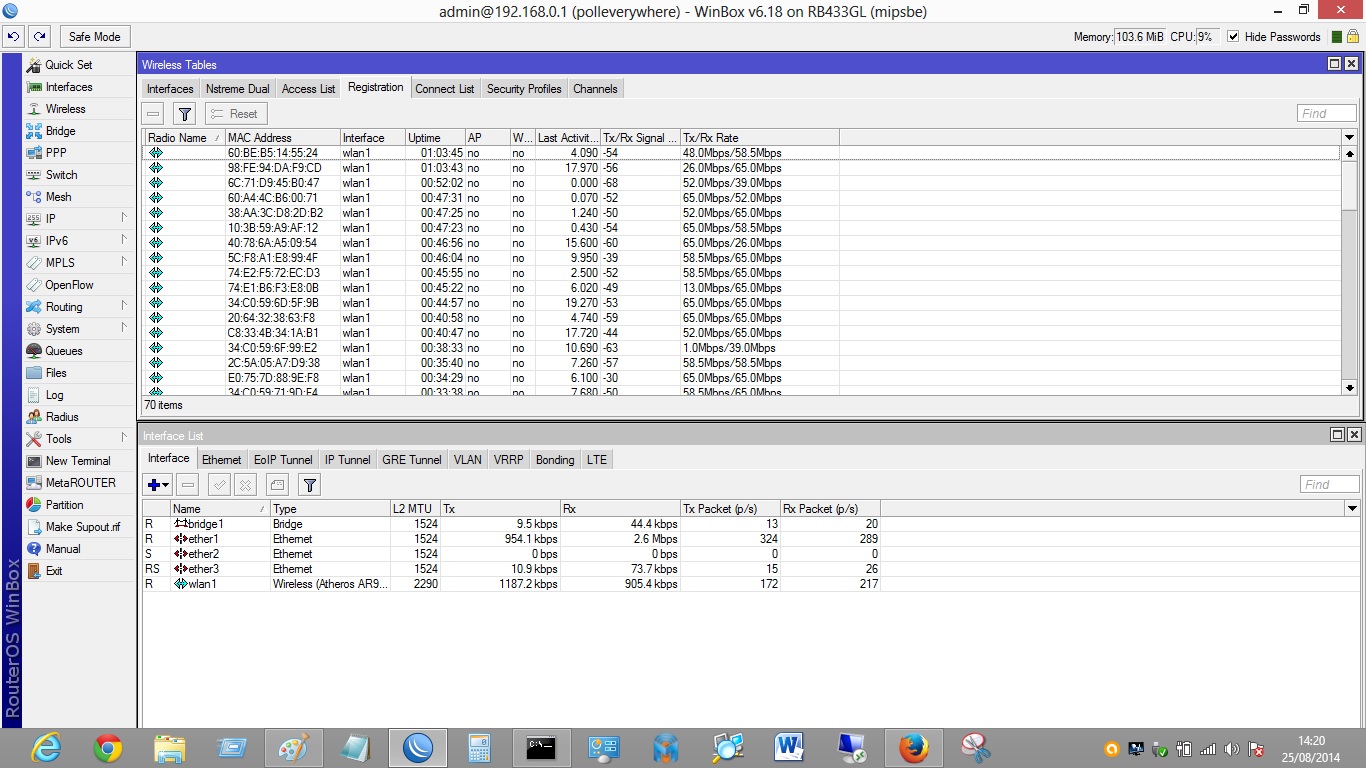This screenshot has height=768, width=1366.
Task: Click the Reset button in Wireless Tables
Action: (234, 114)
